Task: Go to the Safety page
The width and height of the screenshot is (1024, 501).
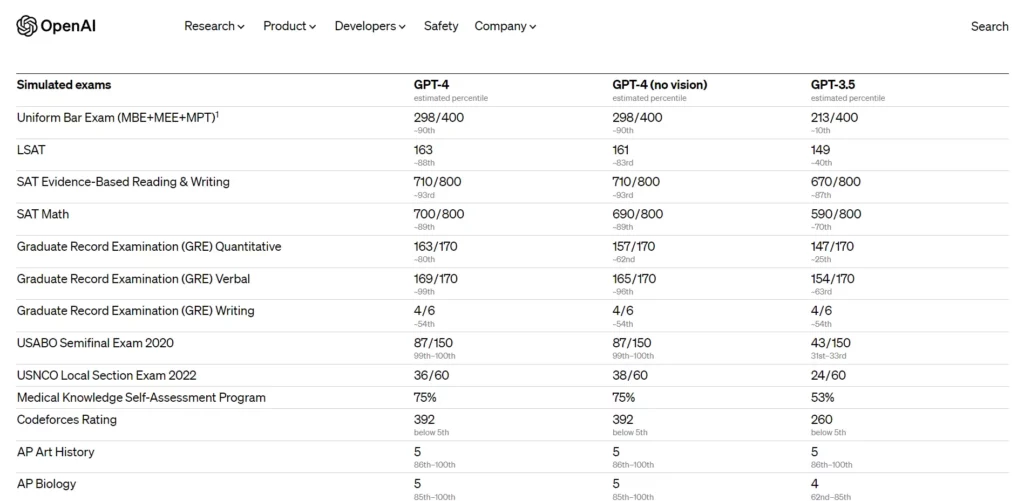Action: point(441,26)
